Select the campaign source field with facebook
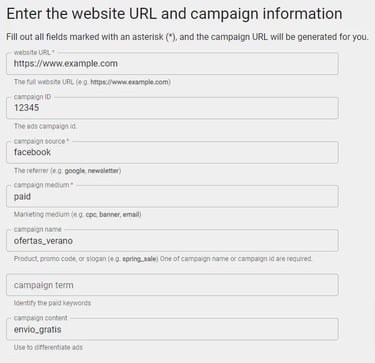Viewport: 375px width, 363px height. 172,152
